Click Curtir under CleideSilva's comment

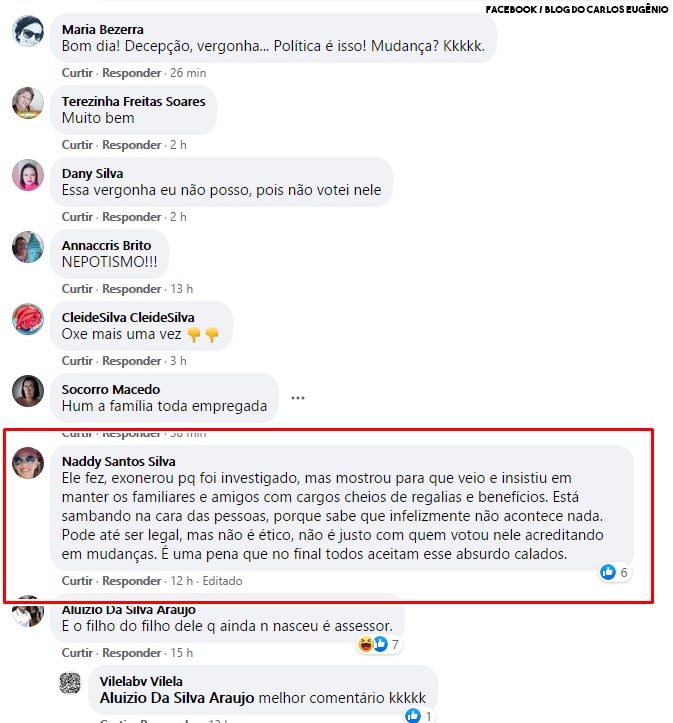click(x=77, y=361)
